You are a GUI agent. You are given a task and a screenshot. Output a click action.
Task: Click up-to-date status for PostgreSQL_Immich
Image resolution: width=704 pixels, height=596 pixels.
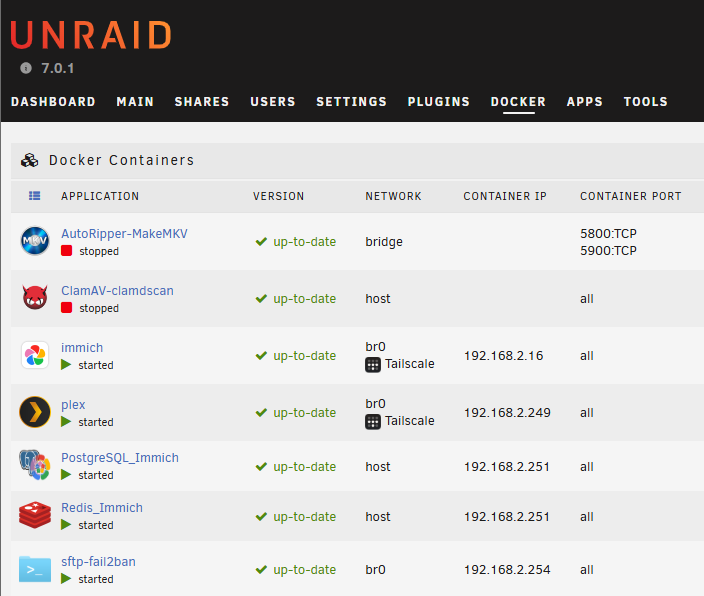coord(295,467)
